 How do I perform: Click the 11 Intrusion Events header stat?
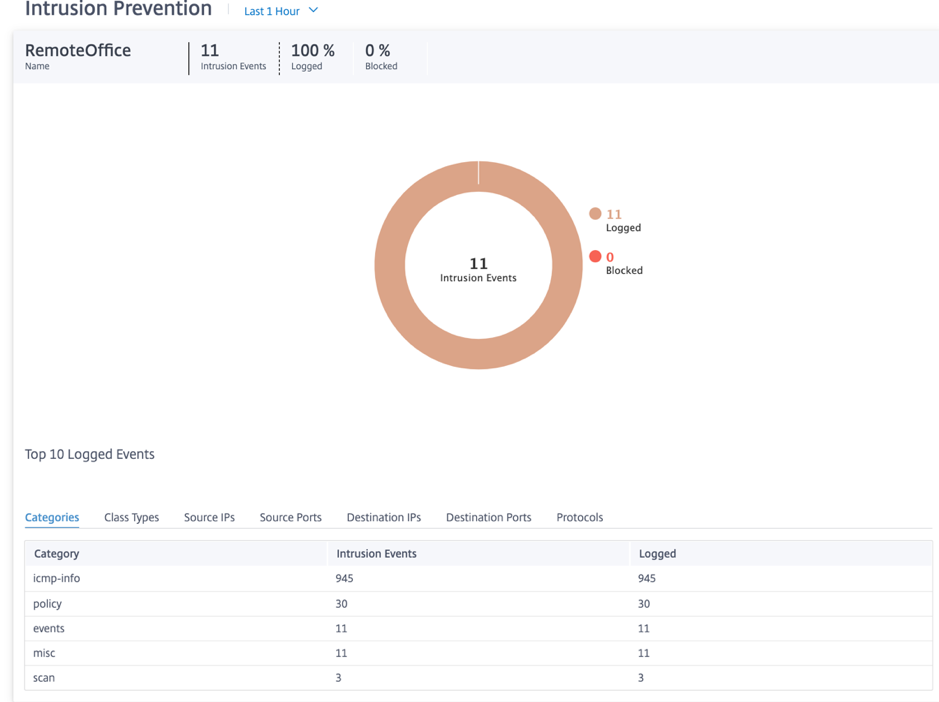click(x=233, y=57)
